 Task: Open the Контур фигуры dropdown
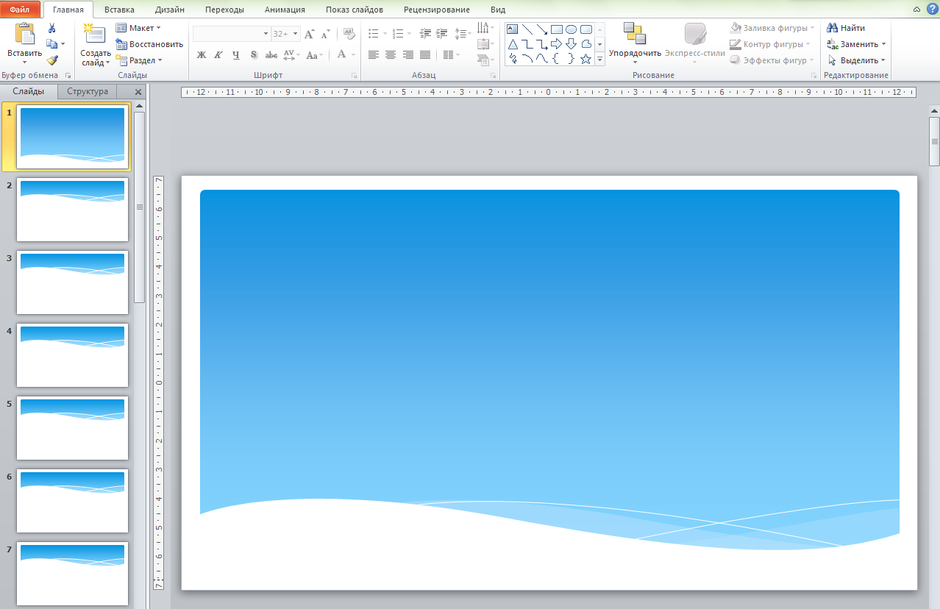(x=770, y=44)
